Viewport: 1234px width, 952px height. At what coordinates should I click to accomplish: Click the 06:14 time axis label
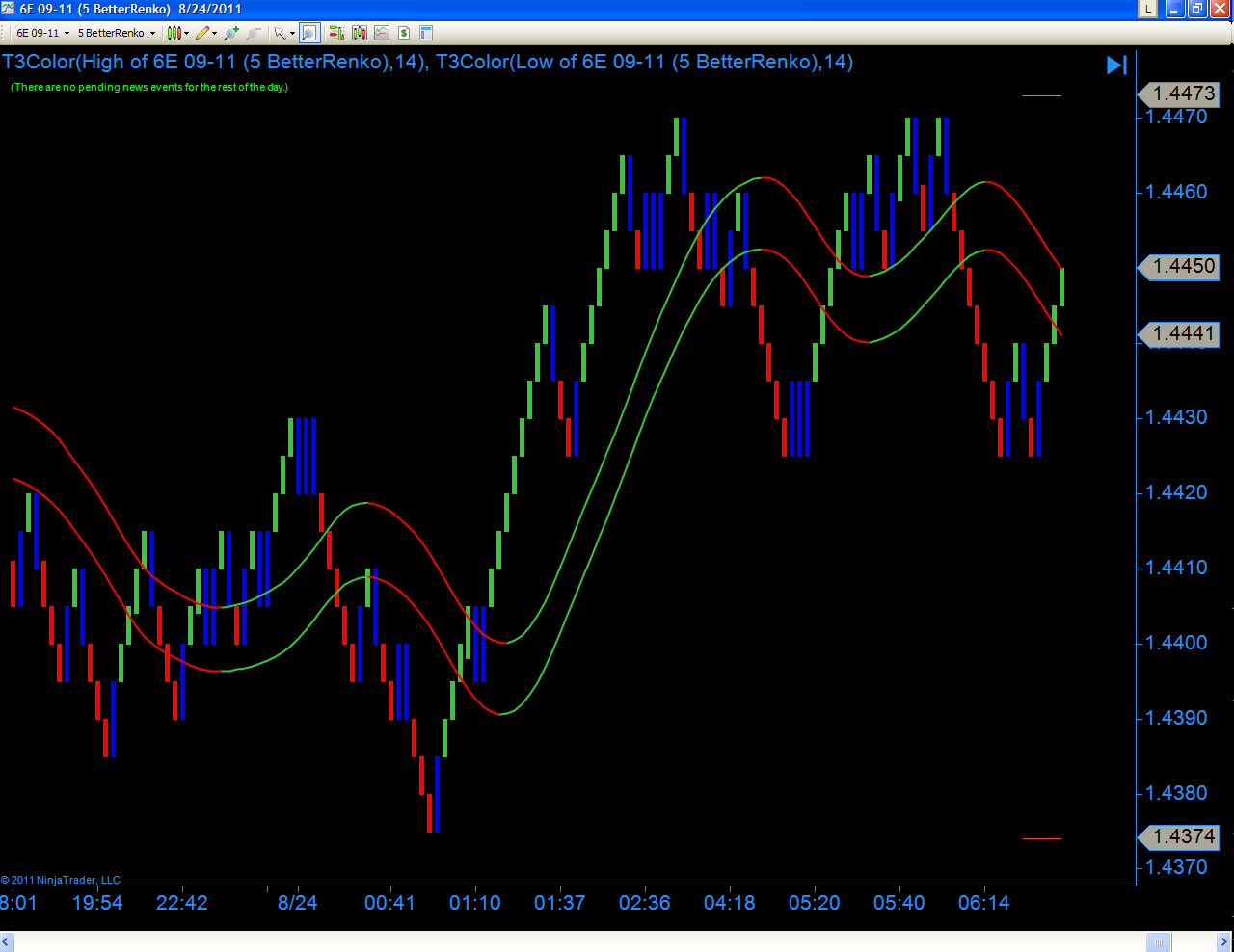pyautogui.click(x=983, y=903)
